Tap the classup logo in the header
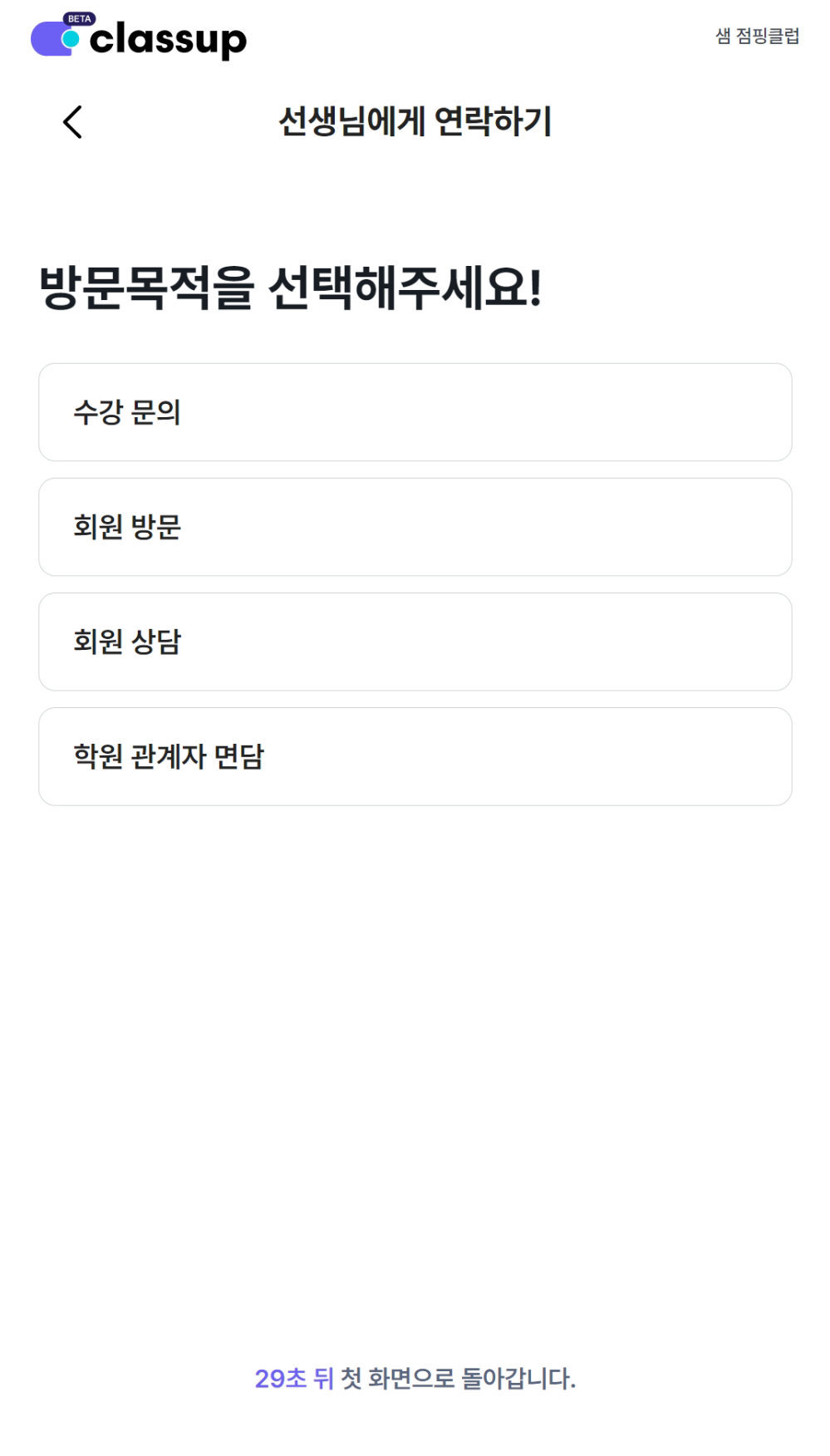Screen dimensions: 830x1456 point(139,37)
